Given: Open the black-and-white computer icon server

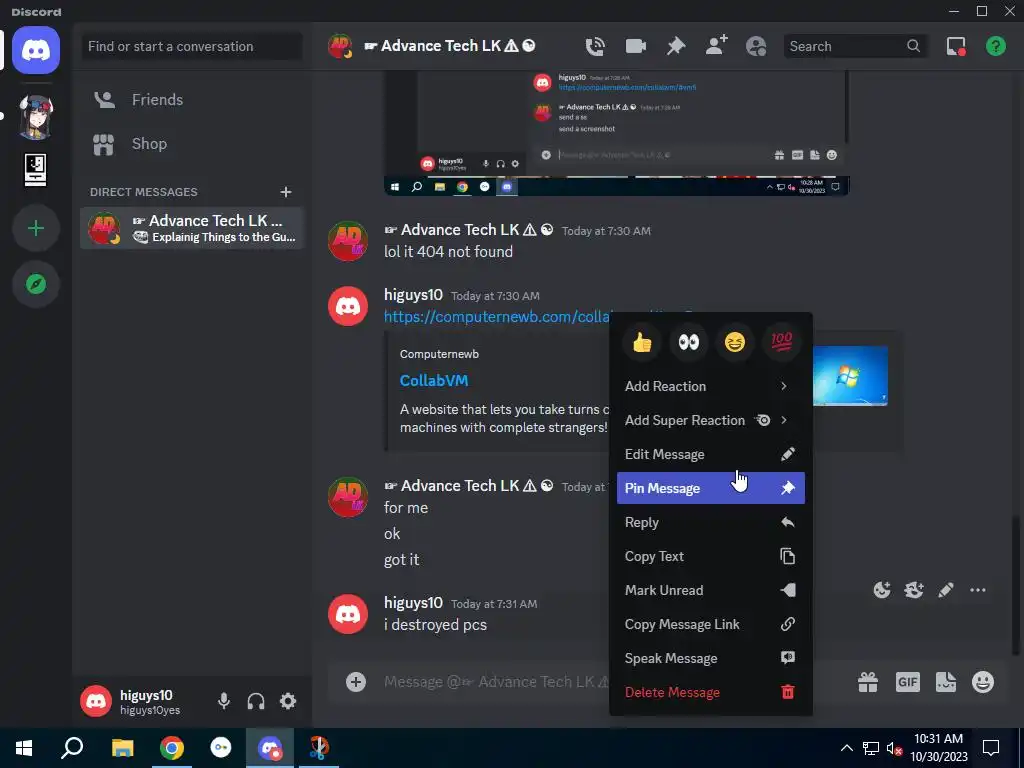Looking at the screenshot, I should pos(35,170).
